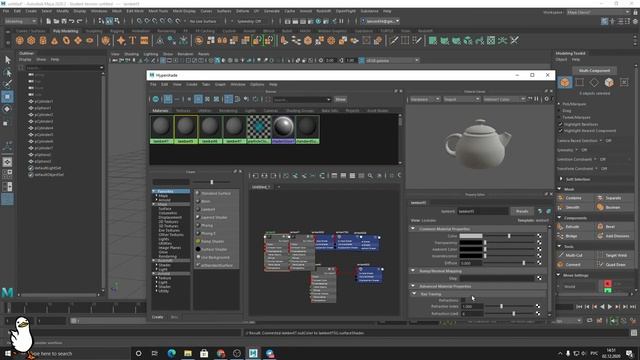Click the magnifier search icon in graph toolbar
This screenshot has height=360, width=640.
click(x=370, y=176)
